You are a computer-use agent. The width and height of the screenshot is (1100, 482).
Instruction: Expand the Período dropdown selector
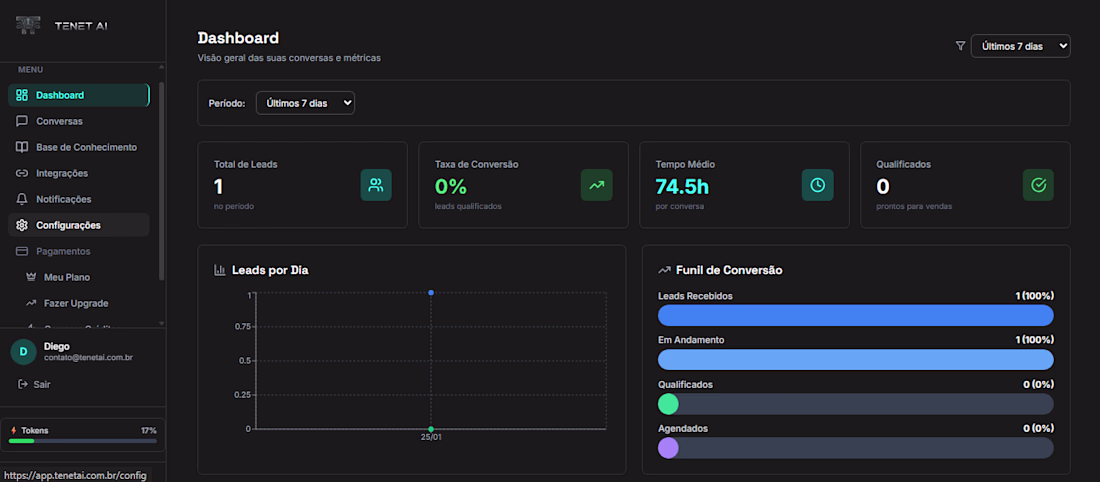pyautogui.click(x=305, y=103)
